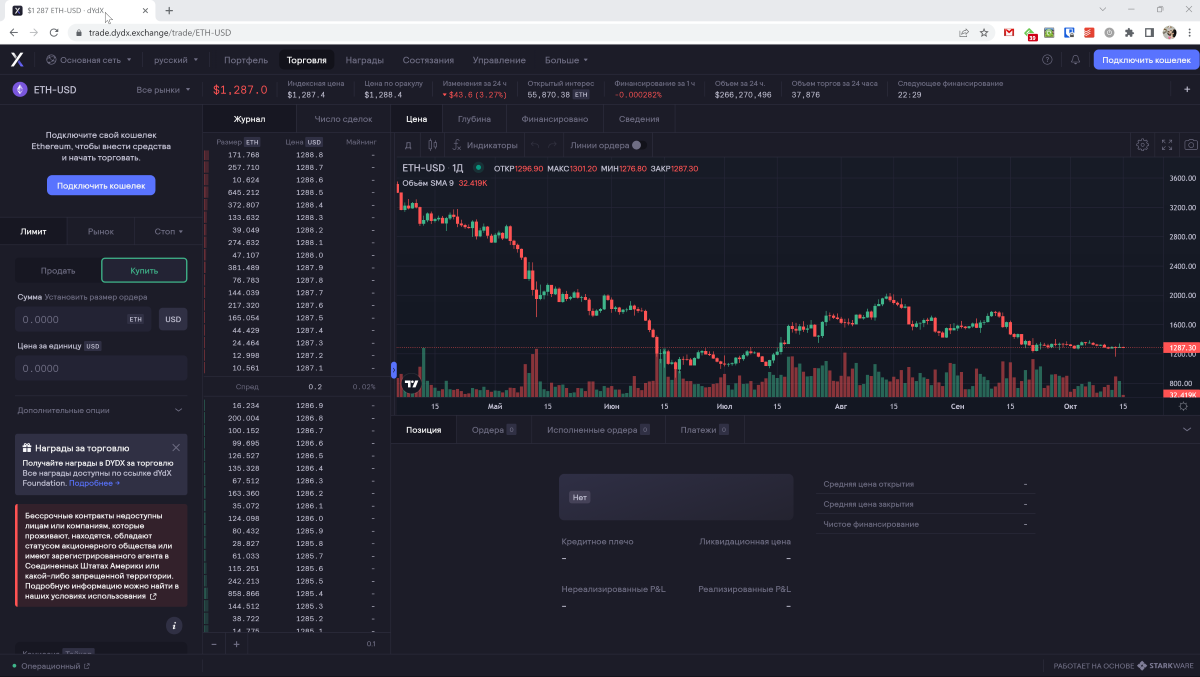Toggle the green indicator dot by 1Д
The width and height of the screenshot is (1200, 677).
point(478,168)
